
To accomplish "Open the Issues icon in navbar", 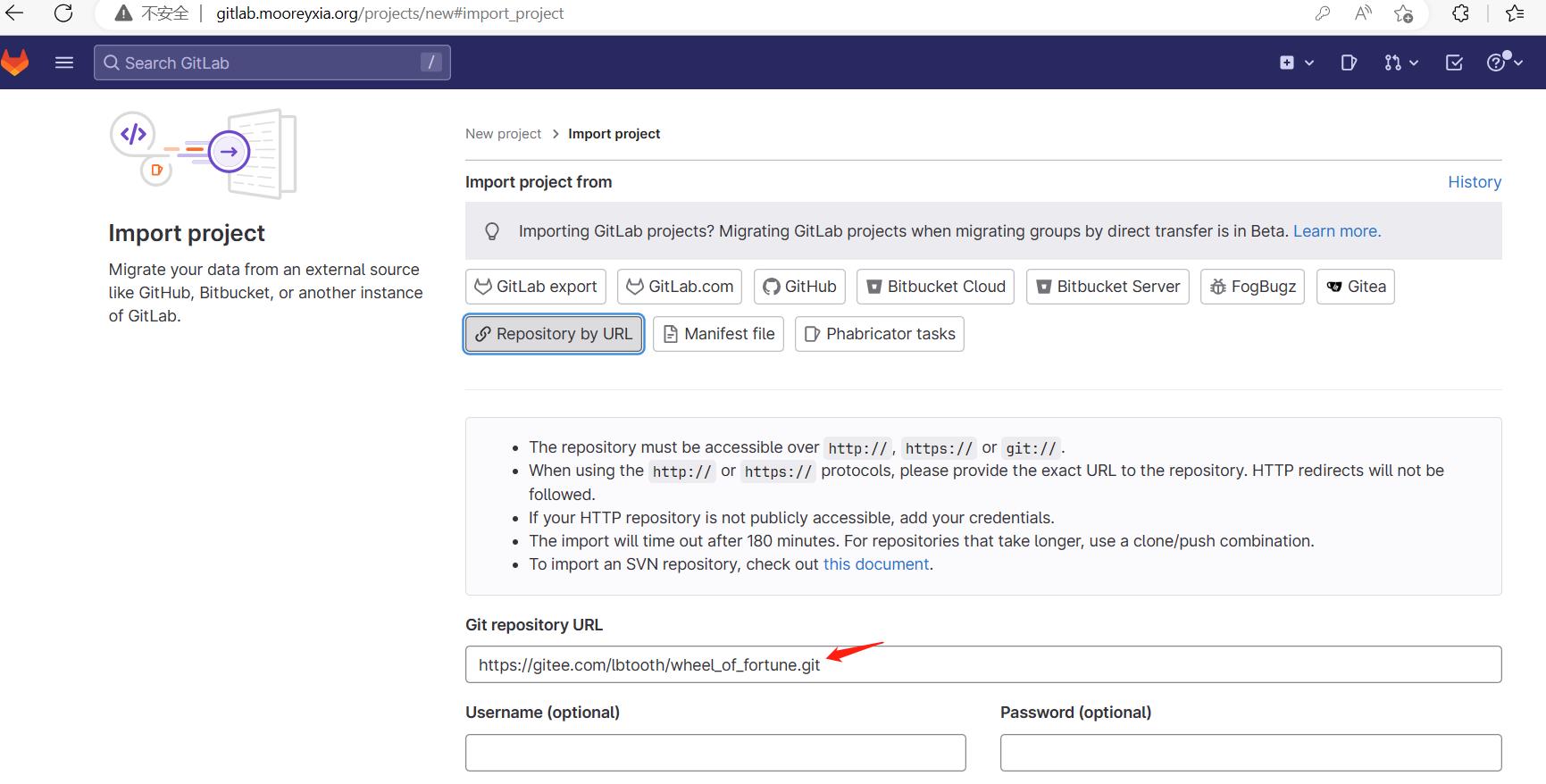I will (x=1350, y=63).
